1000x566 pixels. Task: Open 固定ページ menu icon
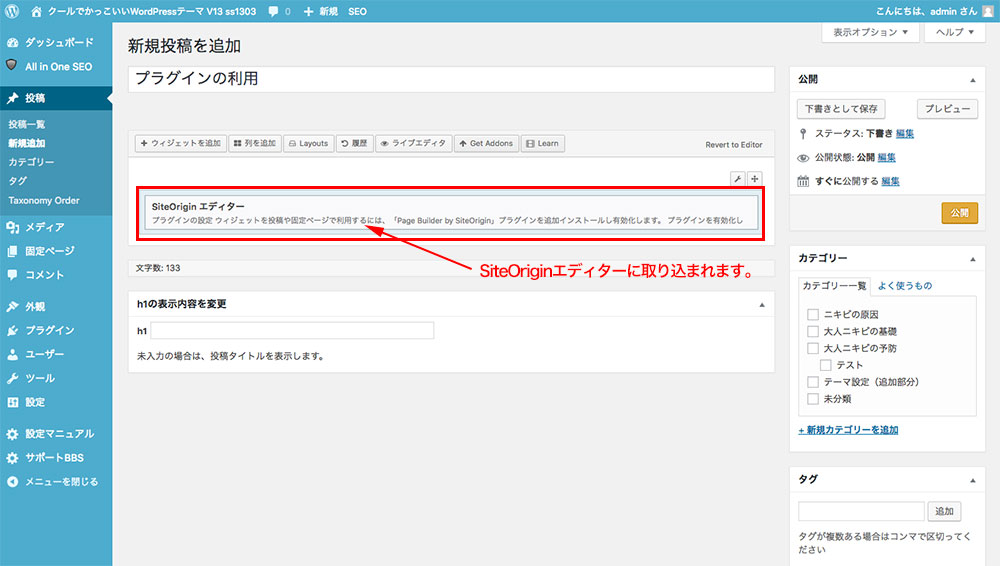12,251
